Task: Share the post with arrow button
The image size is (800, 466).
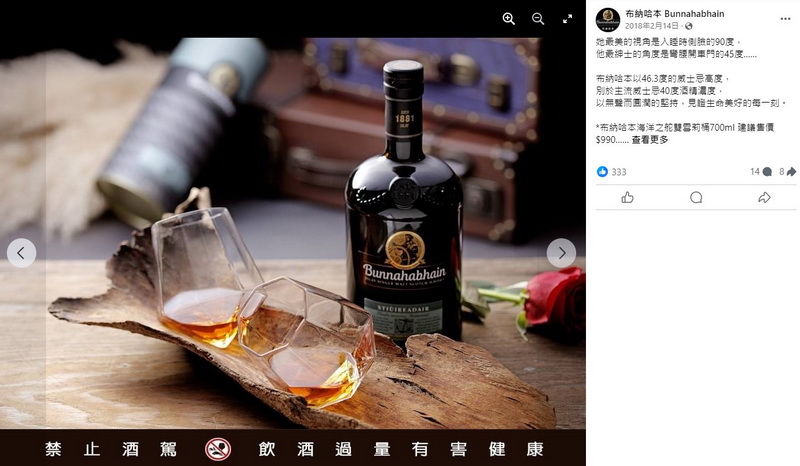Action: [x=764, y=198]
